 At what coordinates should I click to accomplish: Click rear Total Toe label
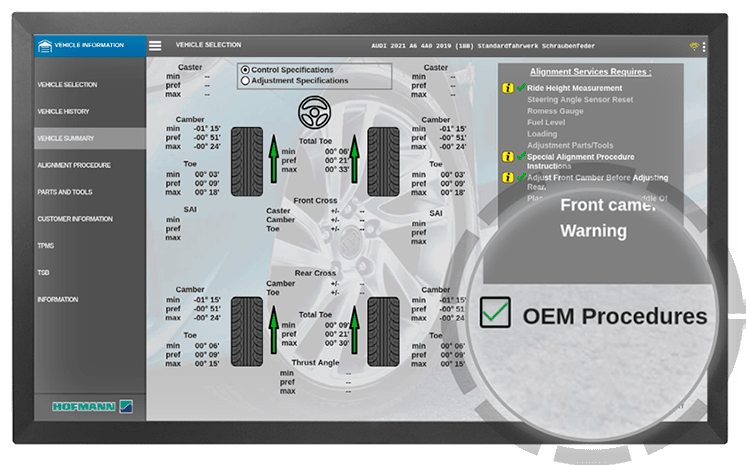(315, 315)
